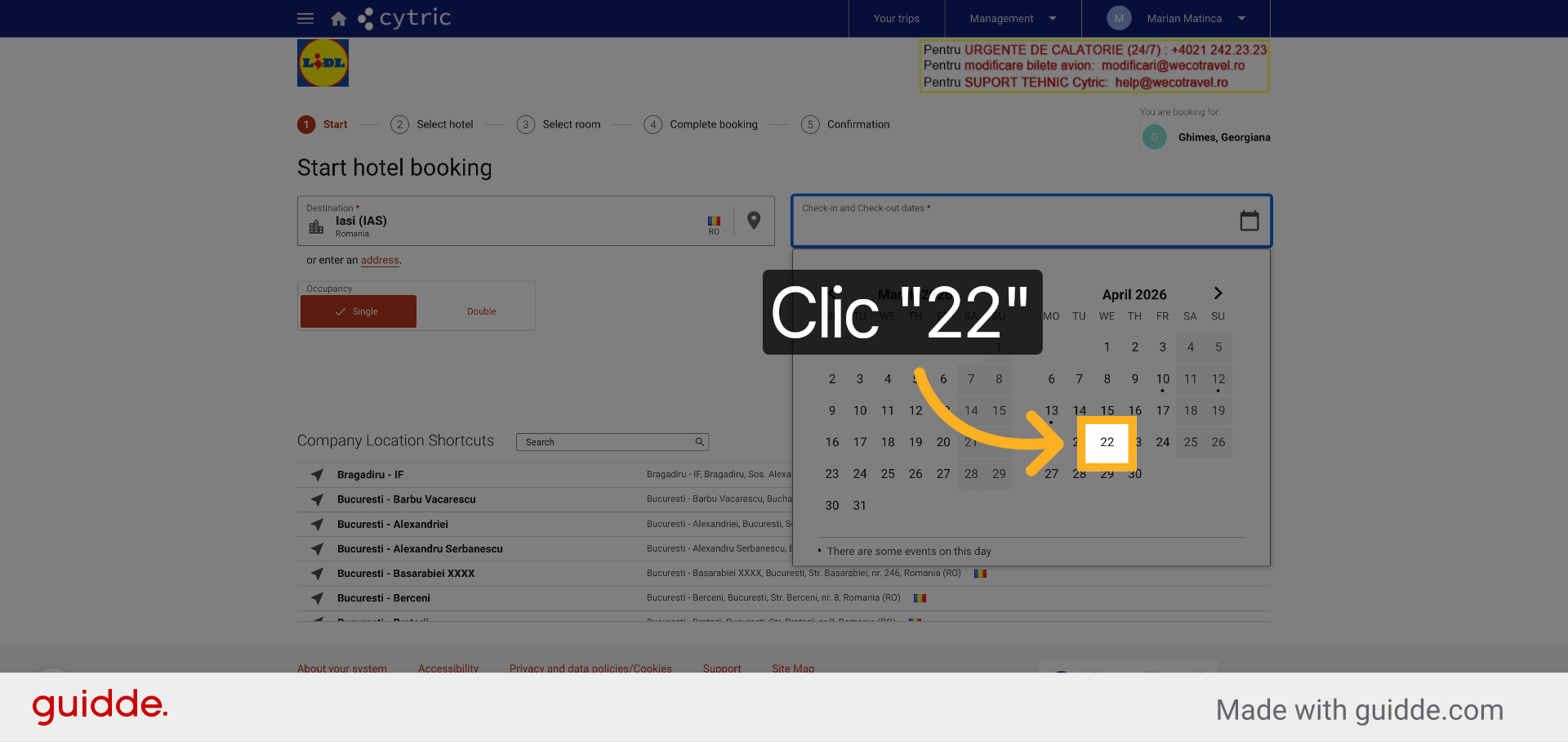
Task: Click the arrow icon for Bragadiru - IF
Action: click(x=318, y=475)
